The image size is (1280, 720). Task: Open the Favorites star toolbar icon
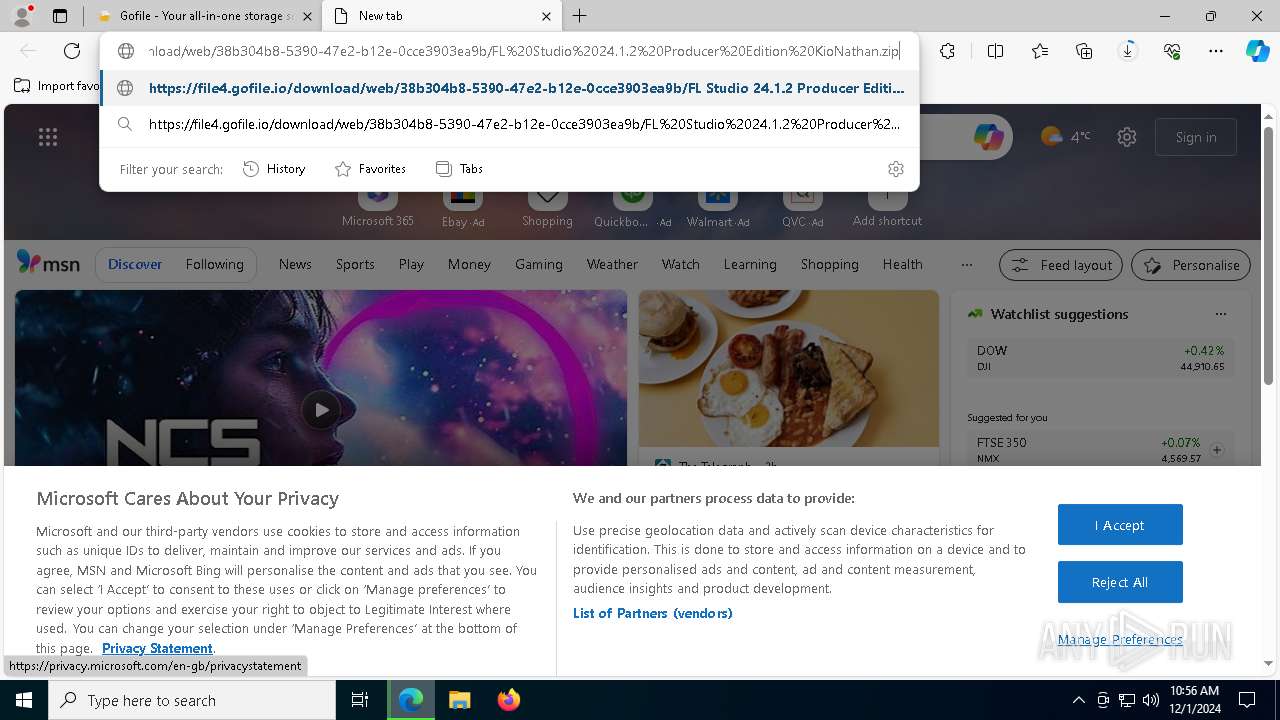click(1040, 51)
